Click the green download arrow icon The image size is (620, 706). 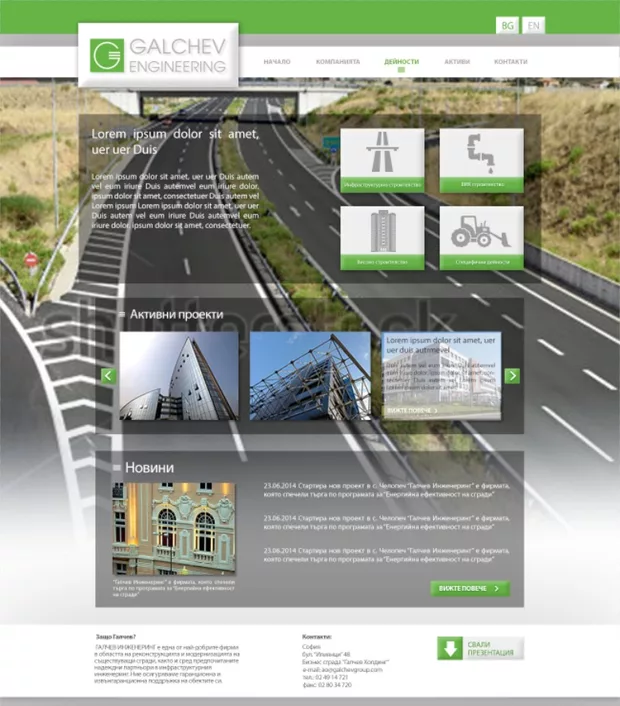point(450,648)
